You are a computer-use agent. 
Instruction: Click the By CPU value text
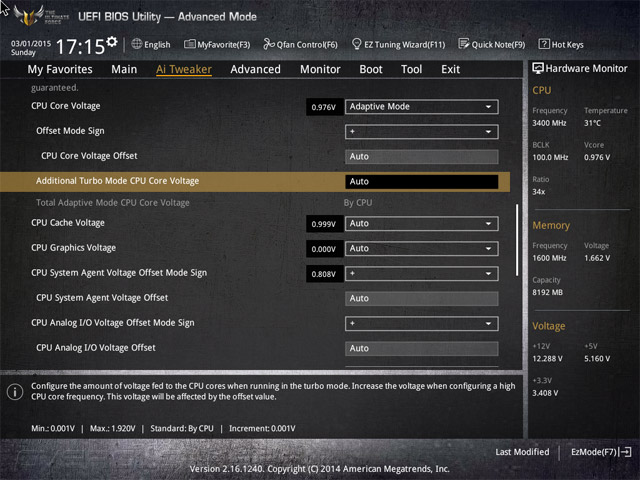358,202
